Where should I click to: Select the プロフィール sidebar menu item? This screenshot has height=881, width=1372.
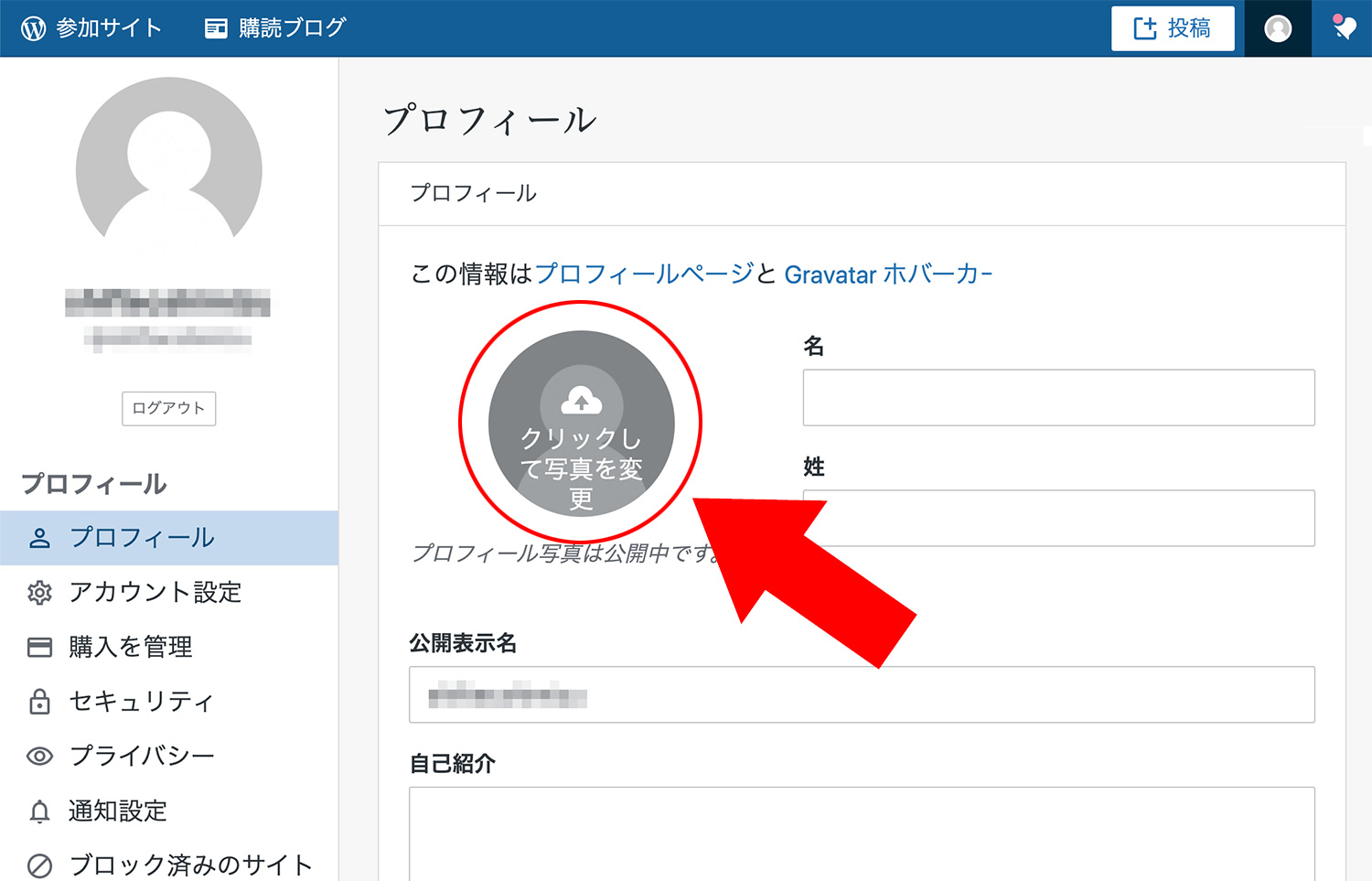click(x=142, y=538)
